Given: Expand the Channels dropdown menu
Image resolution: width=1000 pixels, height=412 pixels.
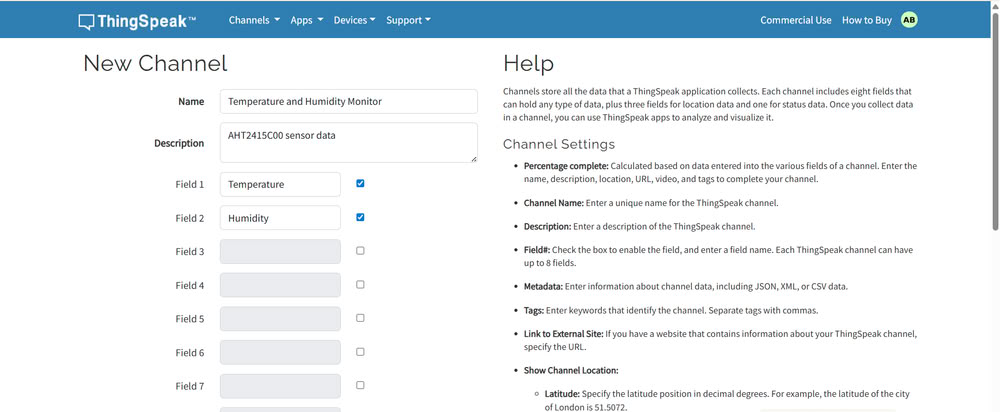Looking at the screenshot, I should (x=254, y=20).
